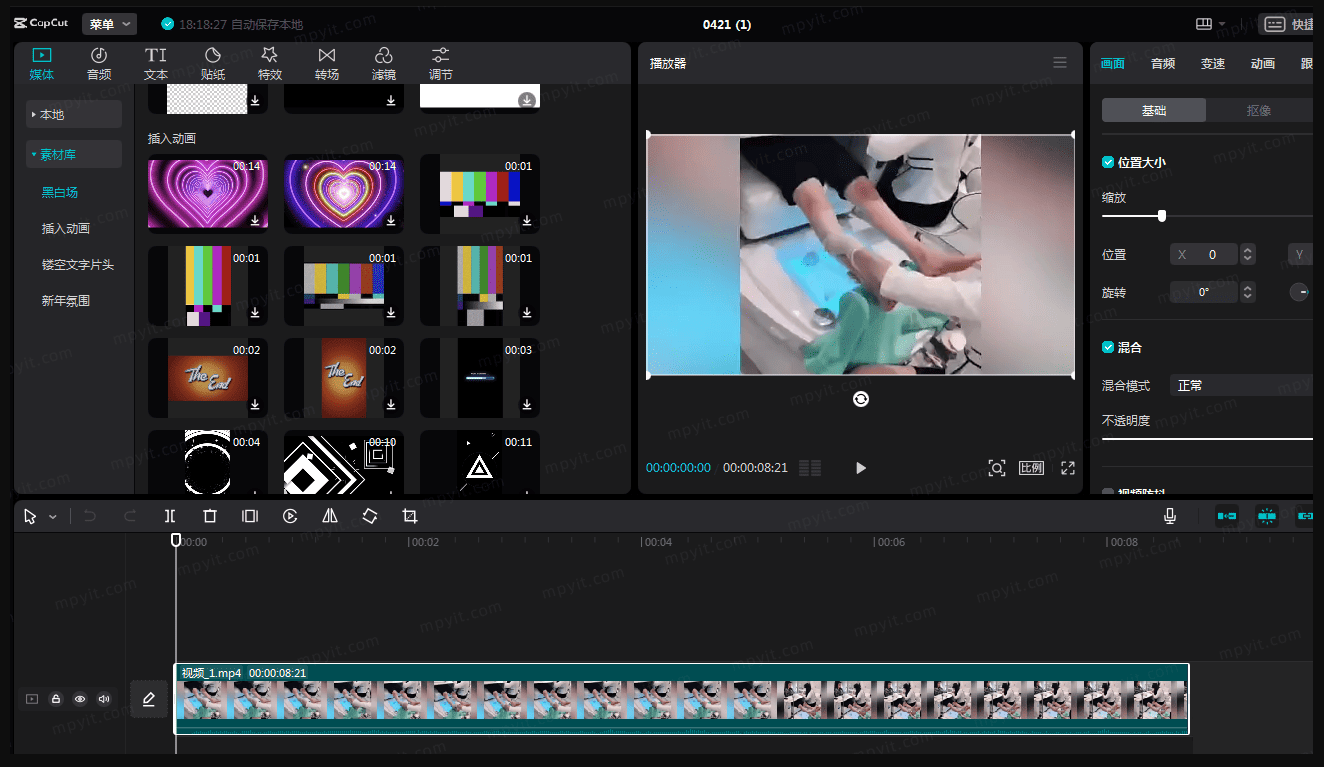Click the delete trash icon in timeline toolbar

coord(210,516)
